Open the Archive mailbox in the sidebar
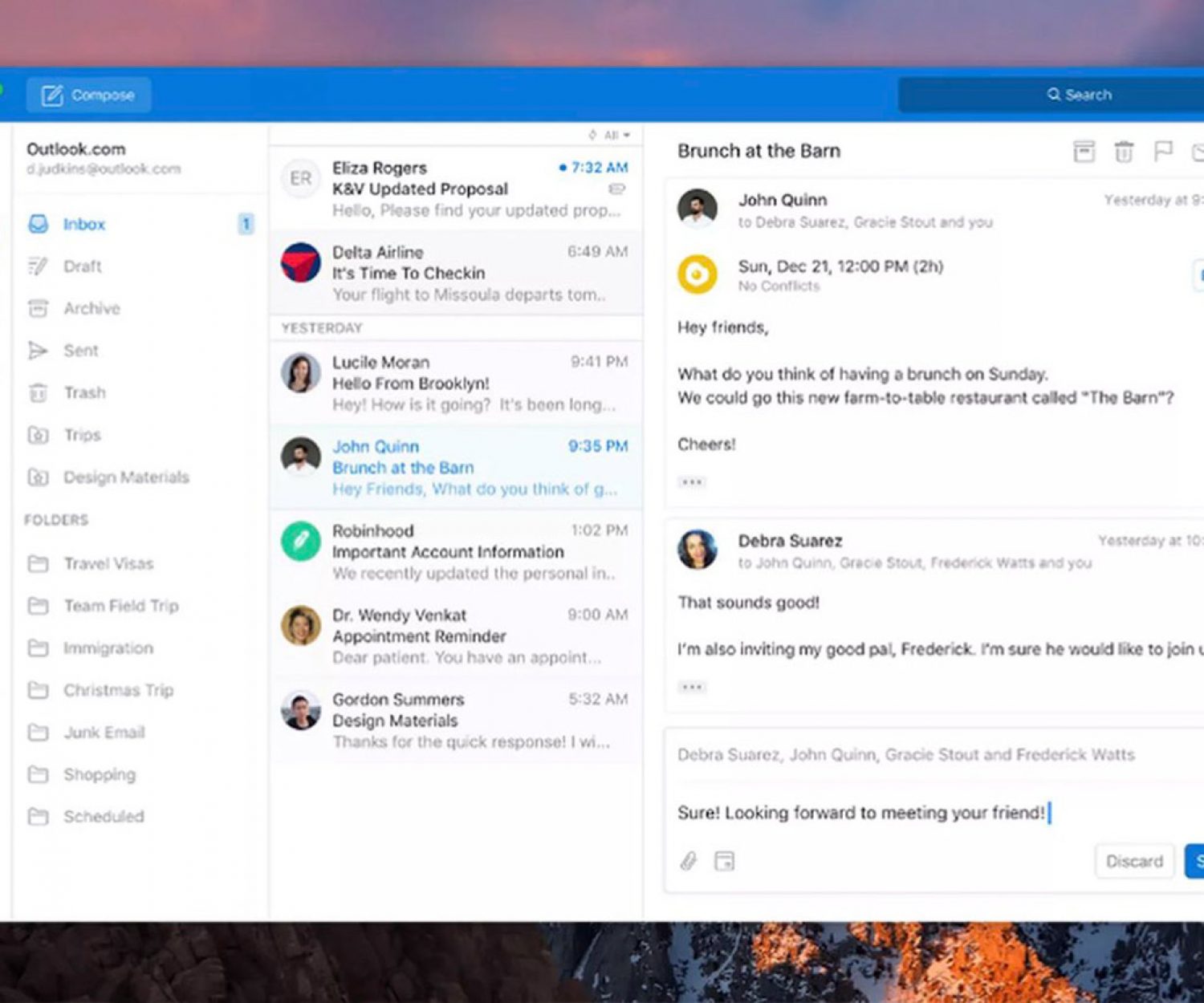This screenshot has width=1204, height=1003. pyautogui.click(x=92, y=308)
